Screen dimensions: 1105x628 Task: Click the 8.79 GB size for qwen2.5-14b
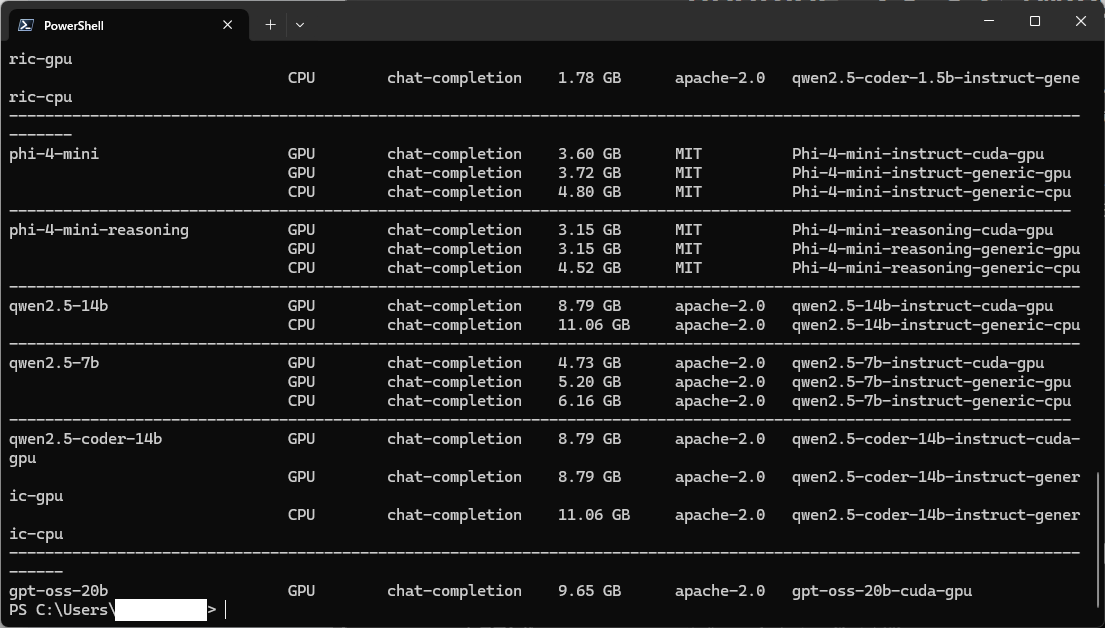[589, 306]
